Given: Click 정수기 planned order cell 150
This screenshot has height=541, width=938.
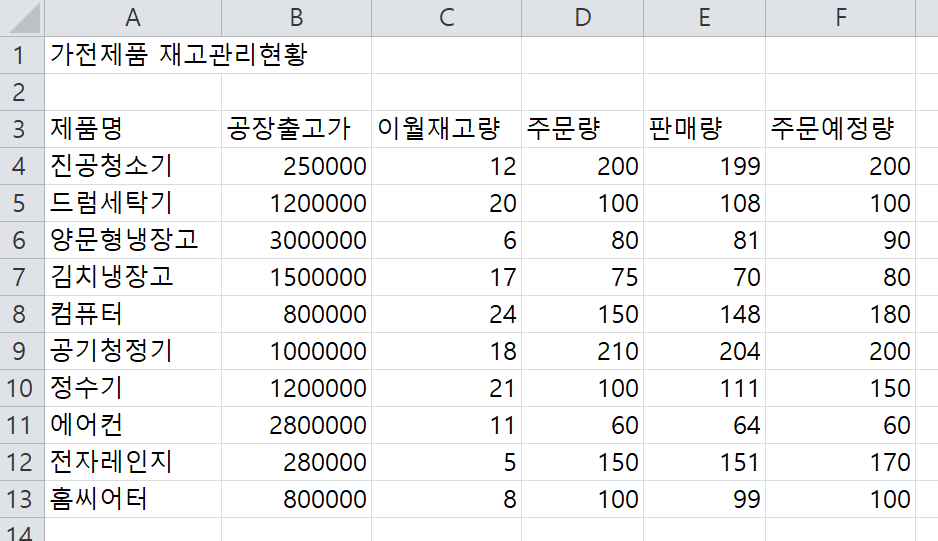Looking at the screenshot, I should 840,388.
